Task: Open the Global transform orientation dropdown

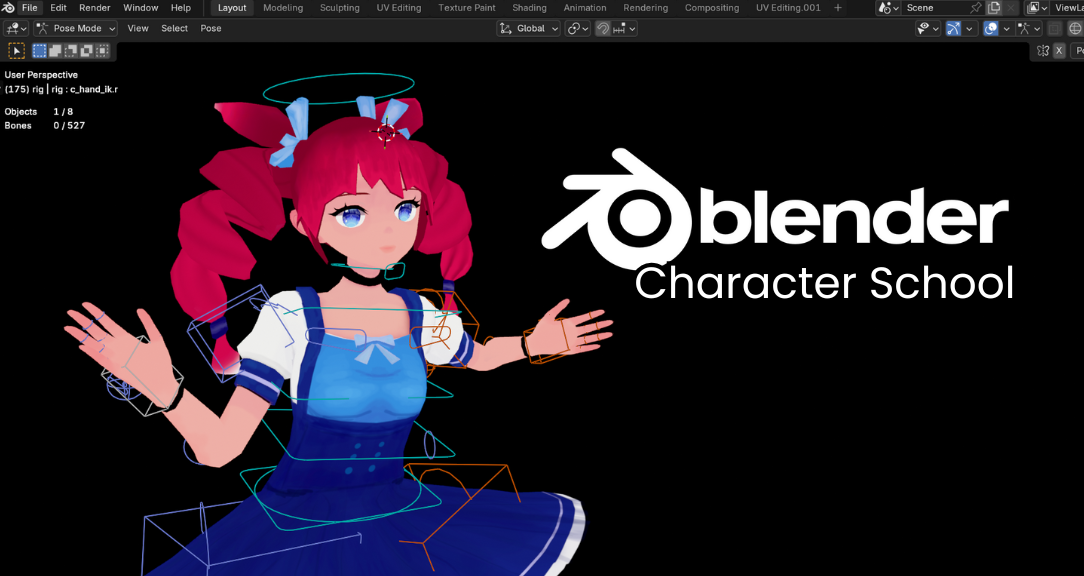Action: click(529, 29)
